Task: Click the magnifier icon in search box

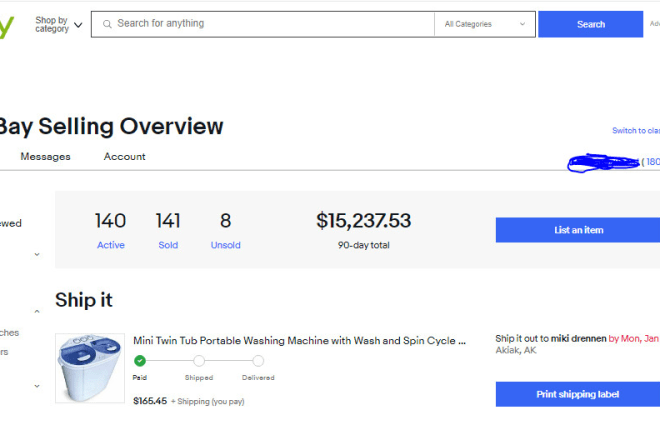Action: pos(107,24)
